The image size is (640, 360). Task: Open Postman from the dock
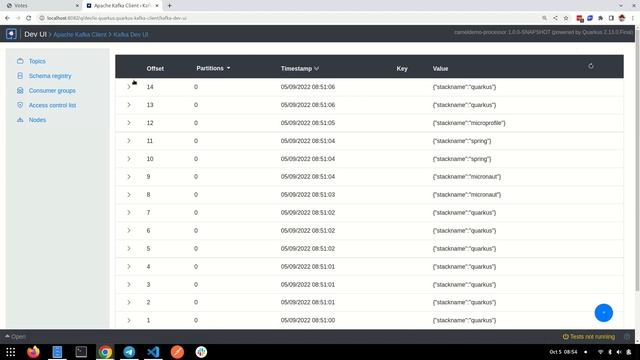[177, 352]
